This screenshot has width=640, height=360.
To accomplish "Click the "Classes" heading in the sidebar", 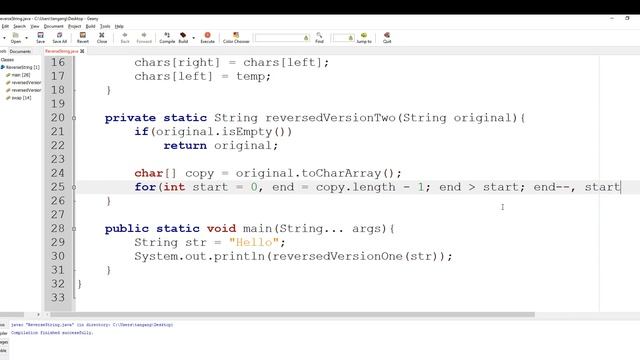I will [x=7, y=60].
